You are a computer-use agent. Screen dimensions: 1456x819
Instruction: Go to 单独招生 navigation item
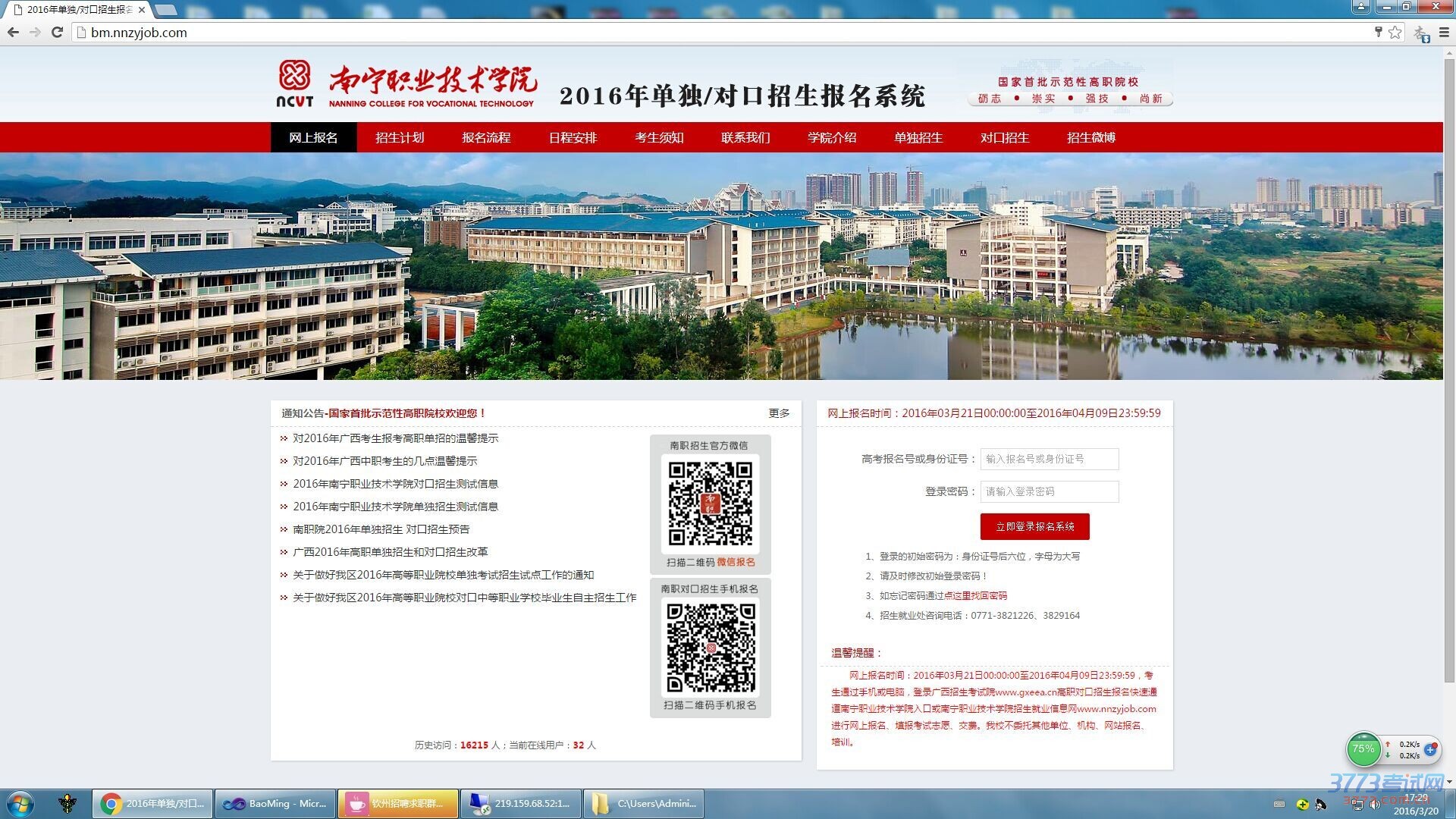click(x=918, y=137)
